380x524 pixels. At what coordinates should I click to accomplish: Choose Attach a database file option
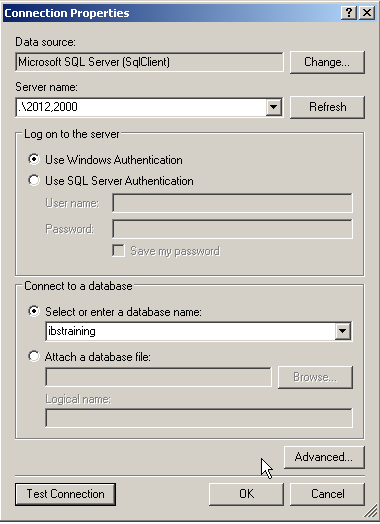tap(34, 356)
